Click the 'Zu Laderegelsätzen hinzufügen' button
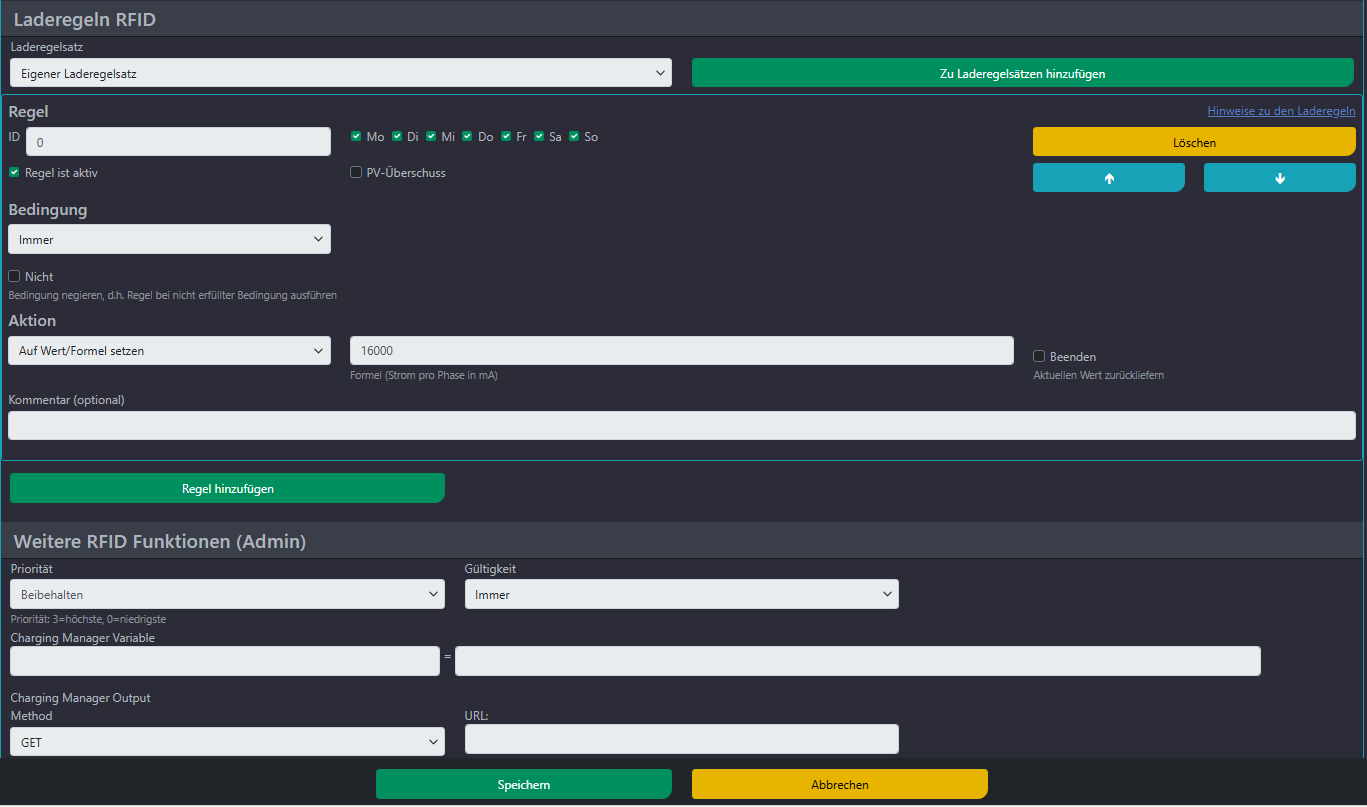The width and height of the screenshot is (1367, 807). pos(1022,73)
